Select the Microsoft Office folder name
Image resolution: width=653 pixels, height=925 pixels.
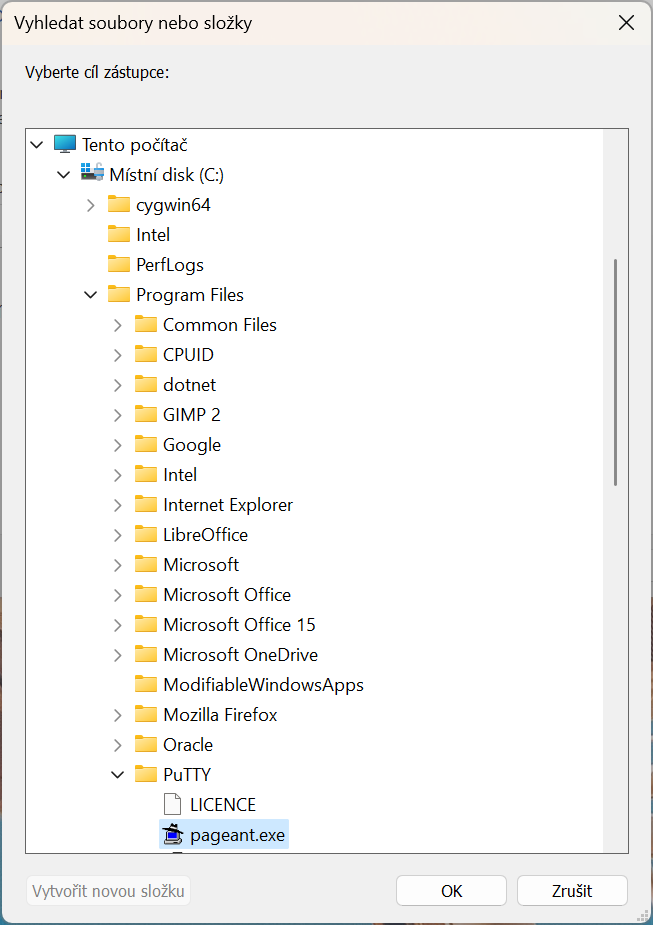click(227, 595)
